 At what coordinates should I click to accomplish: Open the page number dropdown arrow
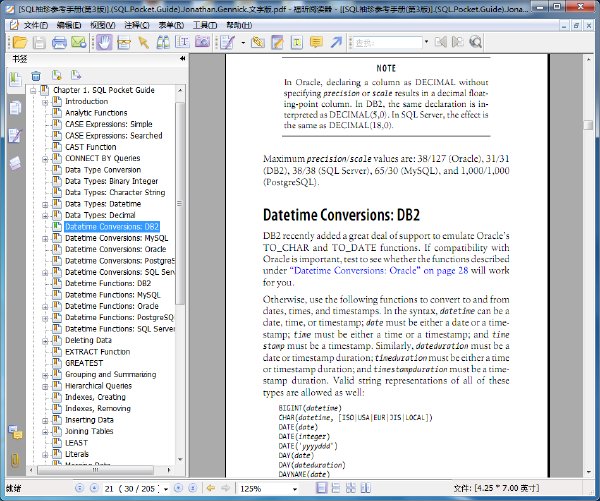166,489
